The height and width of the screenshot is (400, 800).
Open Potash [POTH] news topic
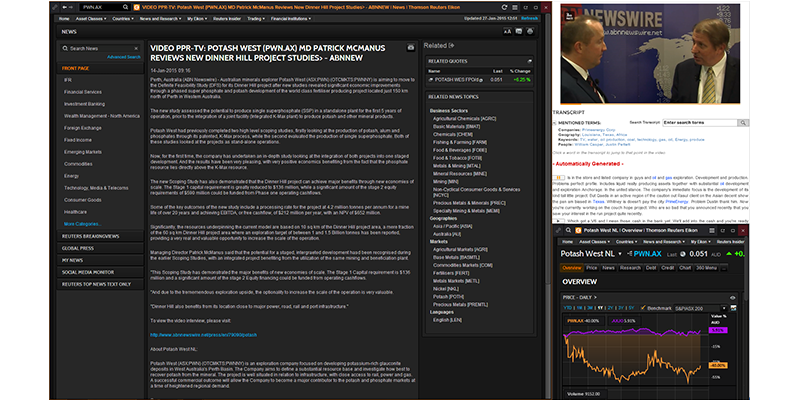point(446,296)
